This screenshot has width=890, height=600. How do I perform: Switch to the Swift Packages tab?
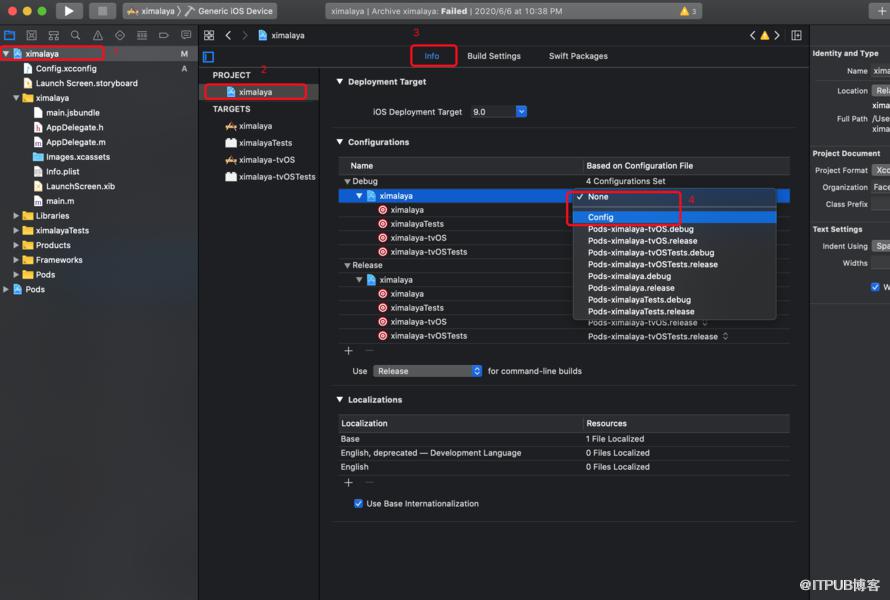[578, 56]
